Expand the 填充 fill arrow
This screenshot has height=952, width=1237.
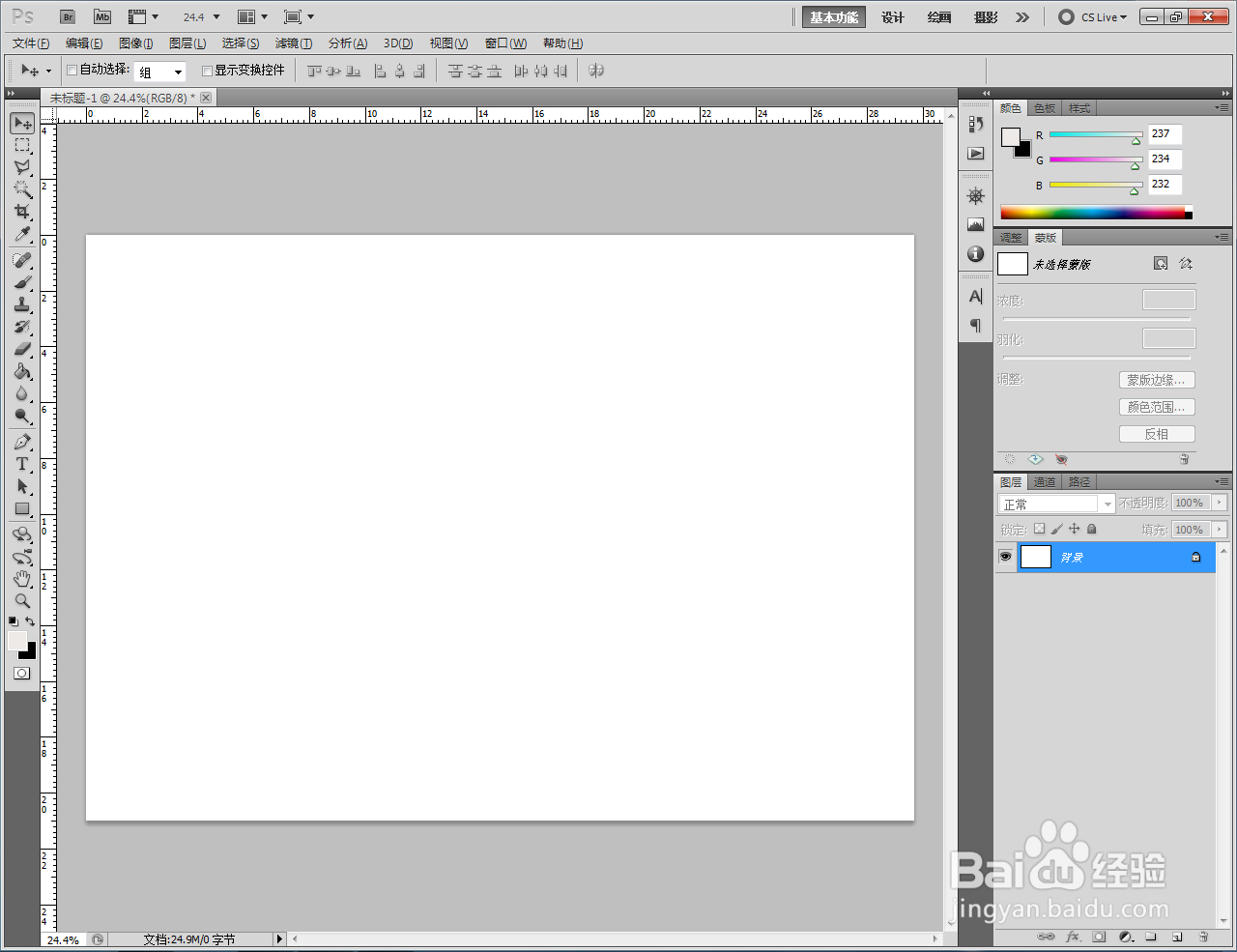(x=1220, y=530)
